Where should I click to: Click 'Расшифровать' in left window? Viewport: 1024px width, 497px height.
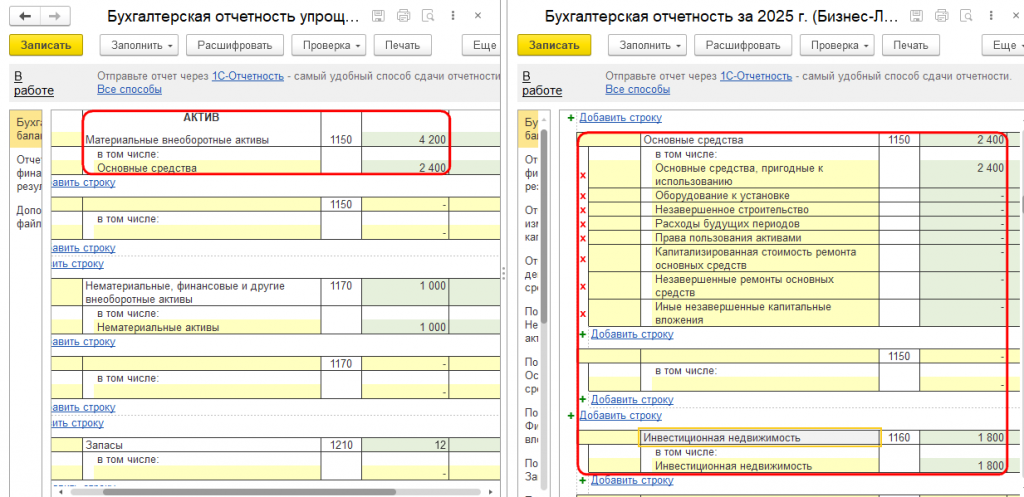point(235,45)
